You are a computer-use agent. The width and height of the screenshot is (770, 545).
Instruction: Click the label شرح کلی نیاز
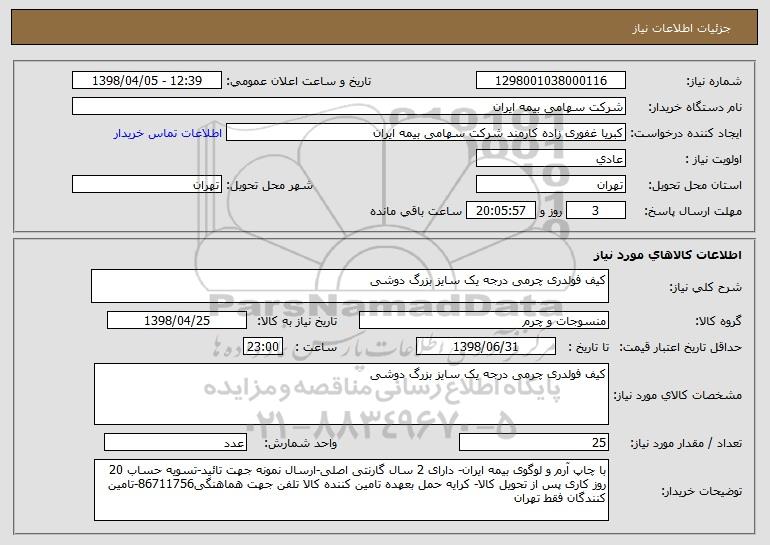[x=706, y=288]
